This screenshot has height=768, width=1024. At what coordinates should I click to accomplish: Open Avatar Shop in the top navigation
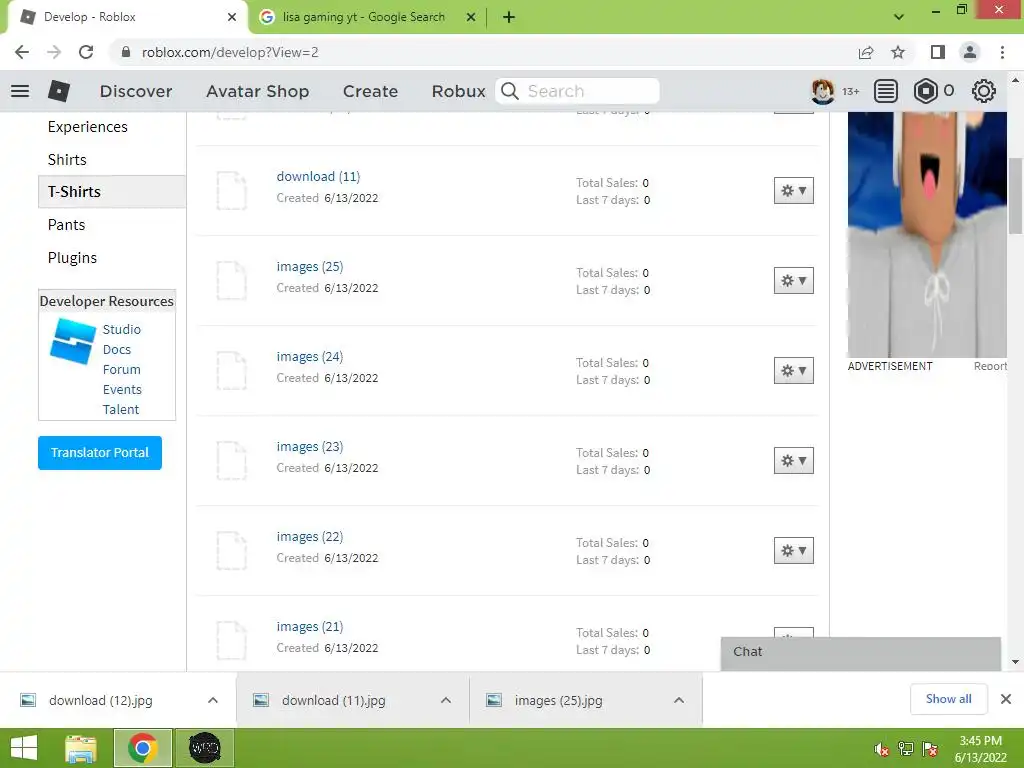click(257, 91)
